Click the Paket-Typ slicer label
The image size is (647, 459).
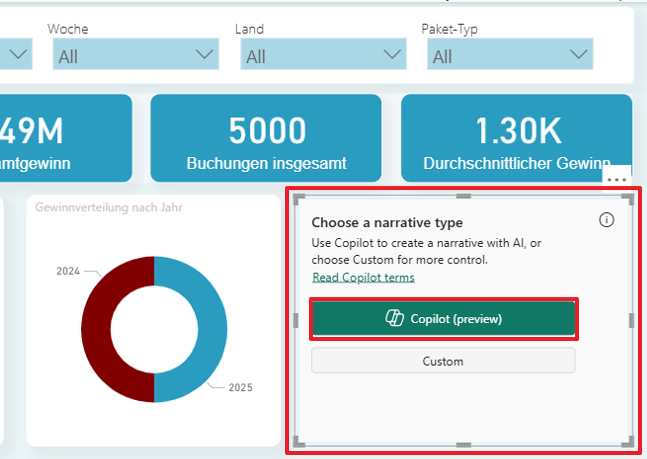coord(449,29)
